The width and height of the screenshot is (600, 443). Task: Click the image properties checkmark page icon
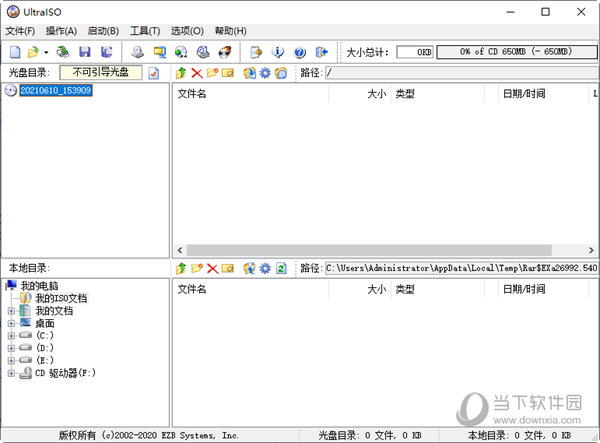click(154, 73)
